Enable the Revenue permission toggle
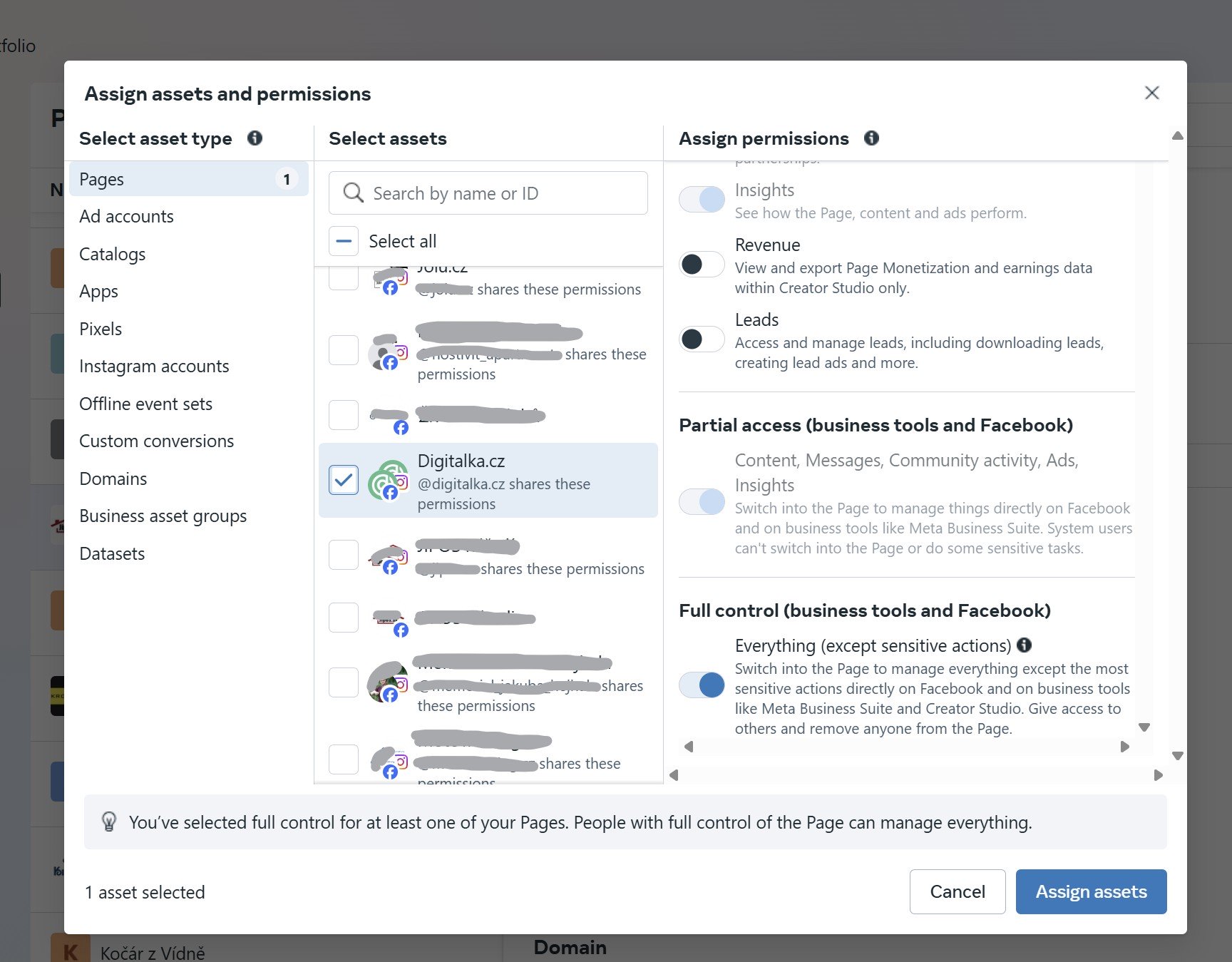 coord(702,265)
